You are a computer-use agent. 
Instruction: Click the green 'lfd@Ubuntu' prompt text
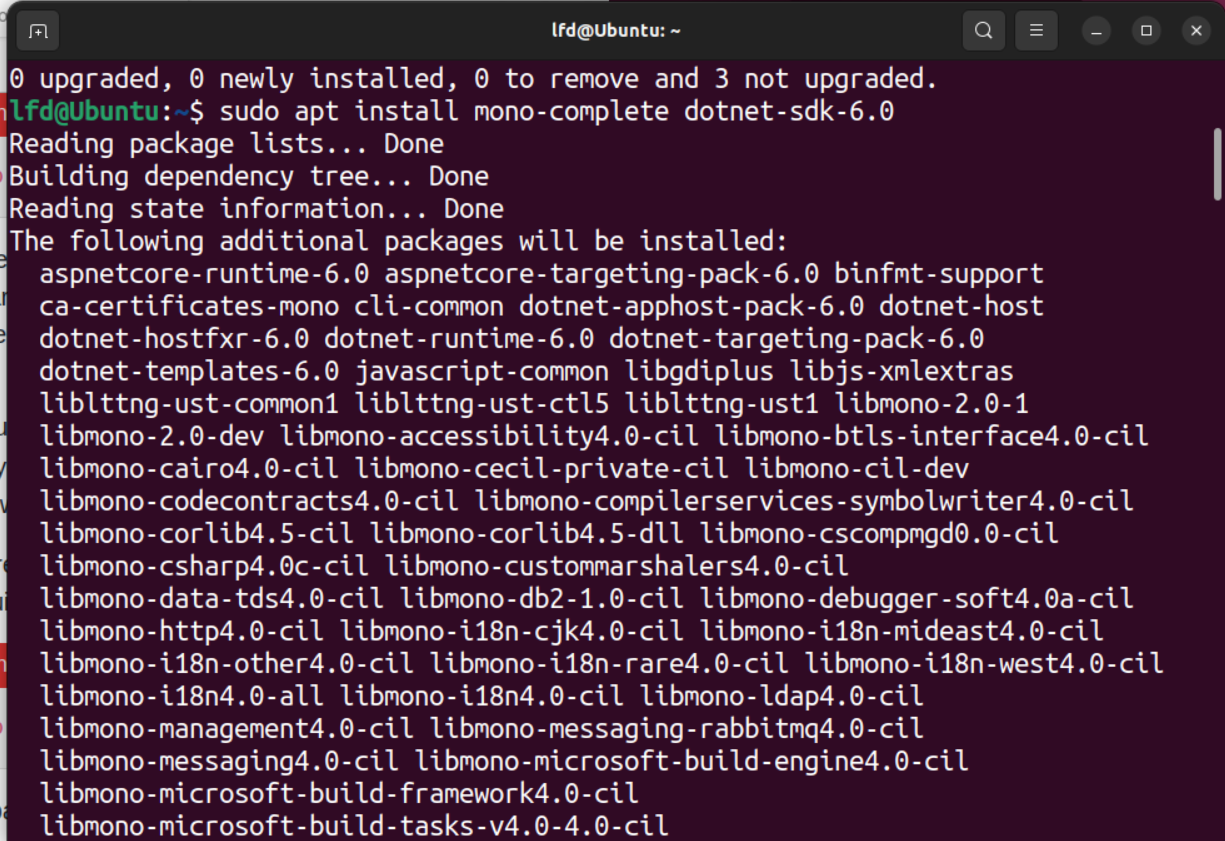click(x=85, y=111)
